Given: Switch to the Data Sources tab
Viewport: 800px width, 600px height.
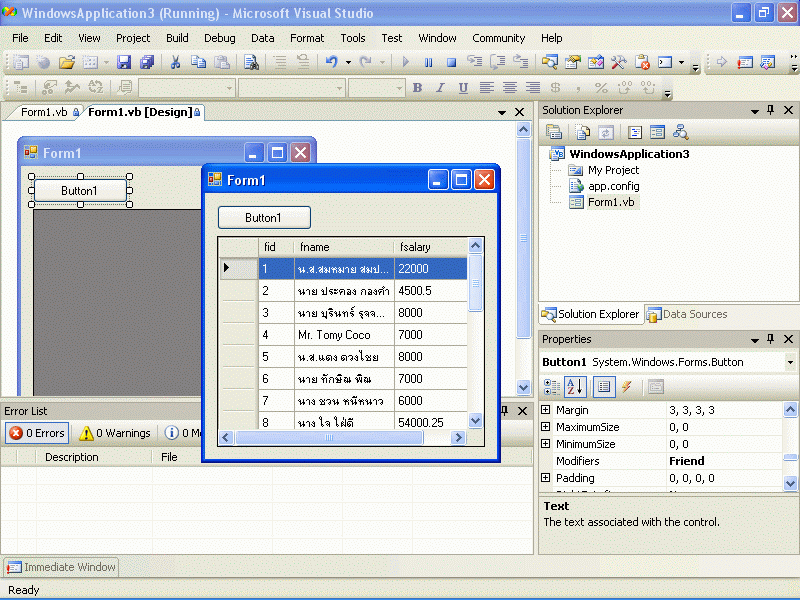Looking at the screenshot, I should 687,314.
